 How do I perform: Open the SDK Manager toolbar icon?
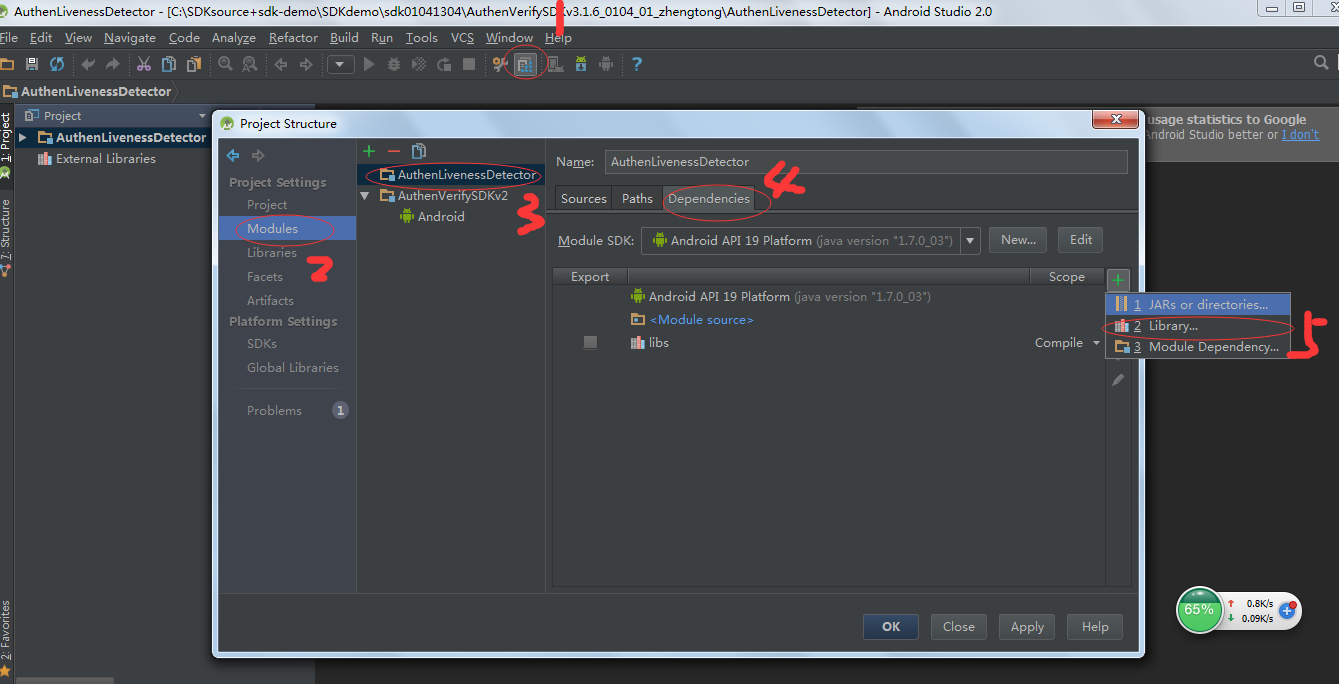point(581,64)
